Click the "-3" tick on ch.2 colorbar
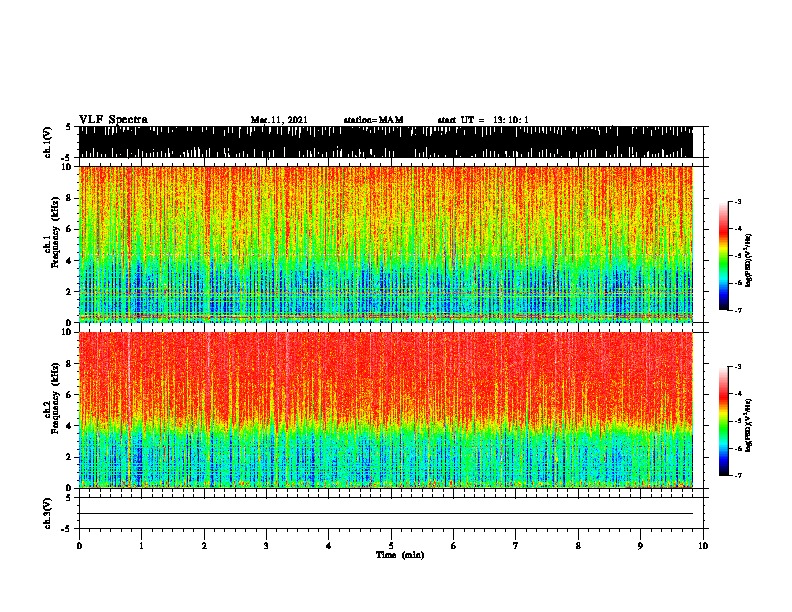This screenshot has width=792, height=612. tap(737, 367)
